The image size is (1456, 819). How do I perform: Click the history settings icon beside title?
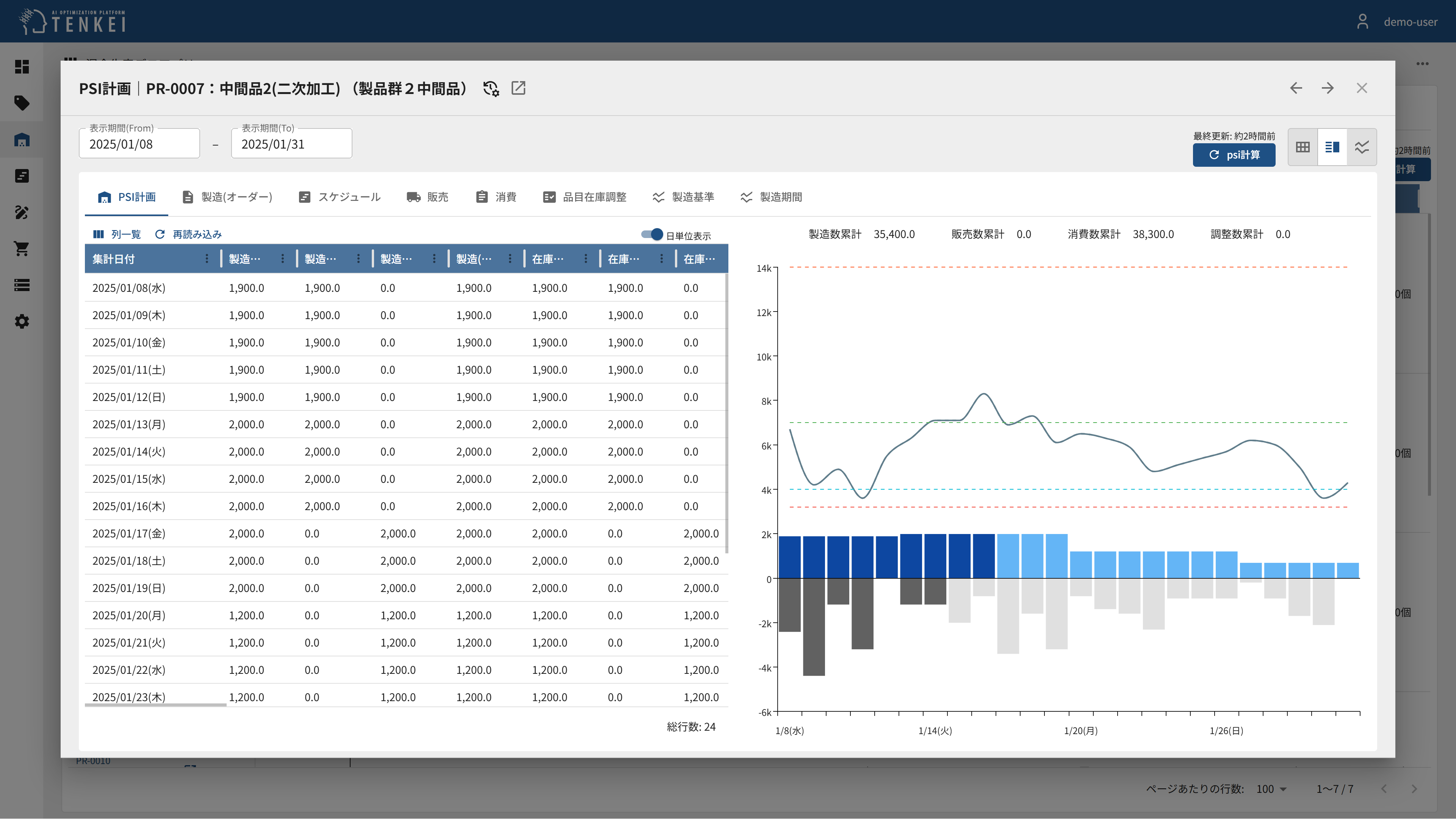click(491, 89)
